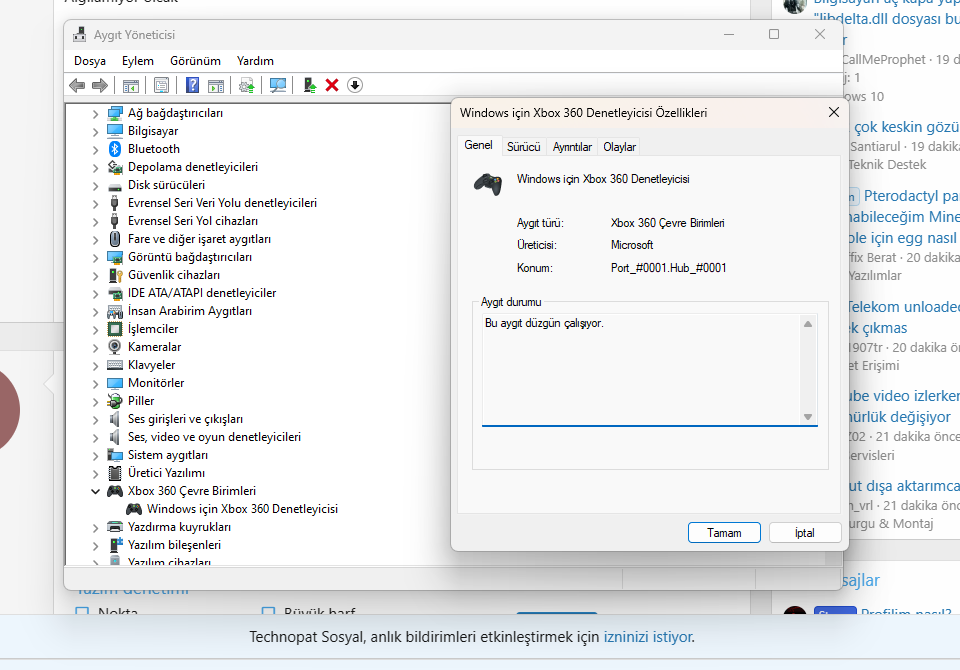Collapse the Xbox 360 Çevre Birimleri node
The image size is (960, 670).
[96, 491]
